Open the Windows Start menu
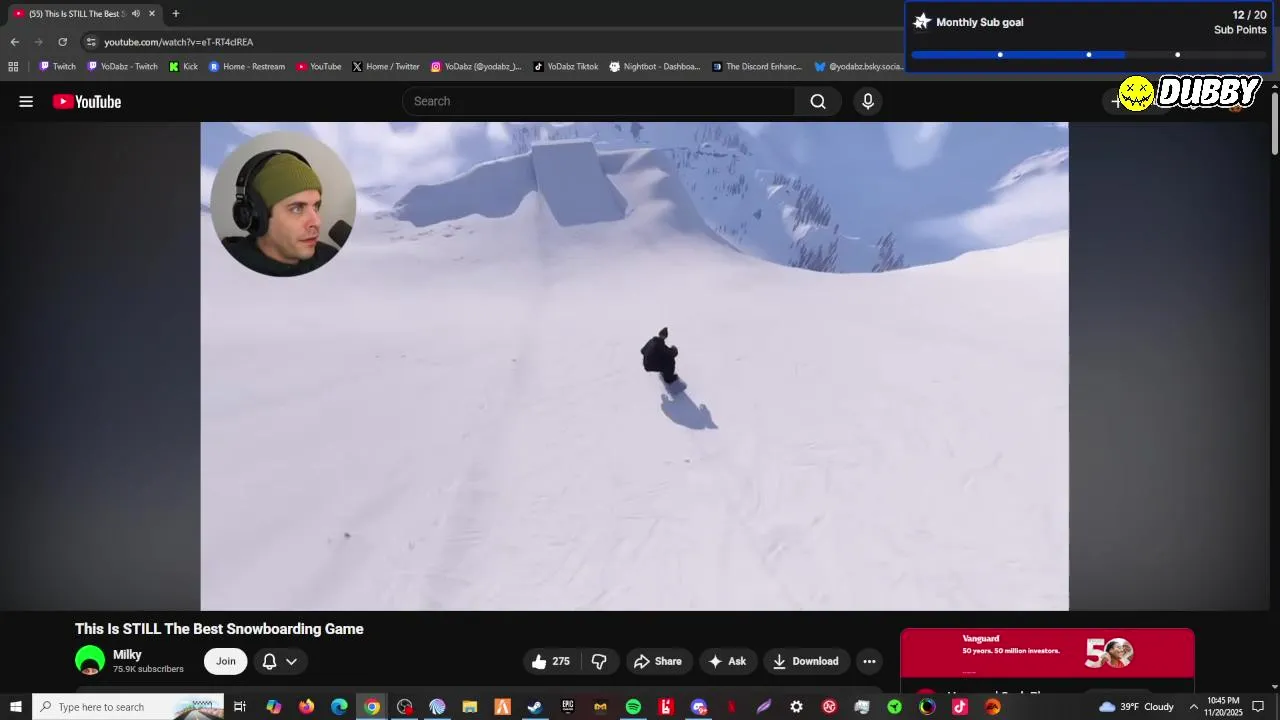 (x=15, y=707)
